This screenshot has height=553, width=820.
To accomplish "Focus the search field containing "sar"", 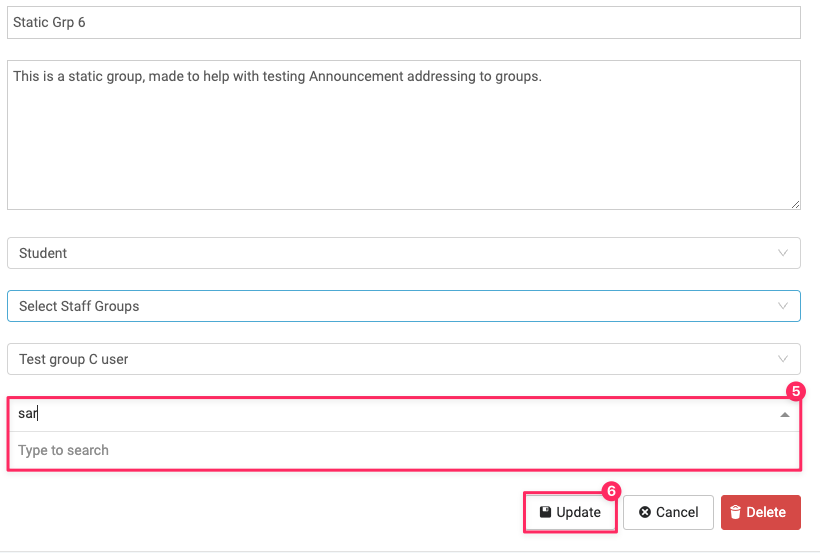I will click(390, 414).
